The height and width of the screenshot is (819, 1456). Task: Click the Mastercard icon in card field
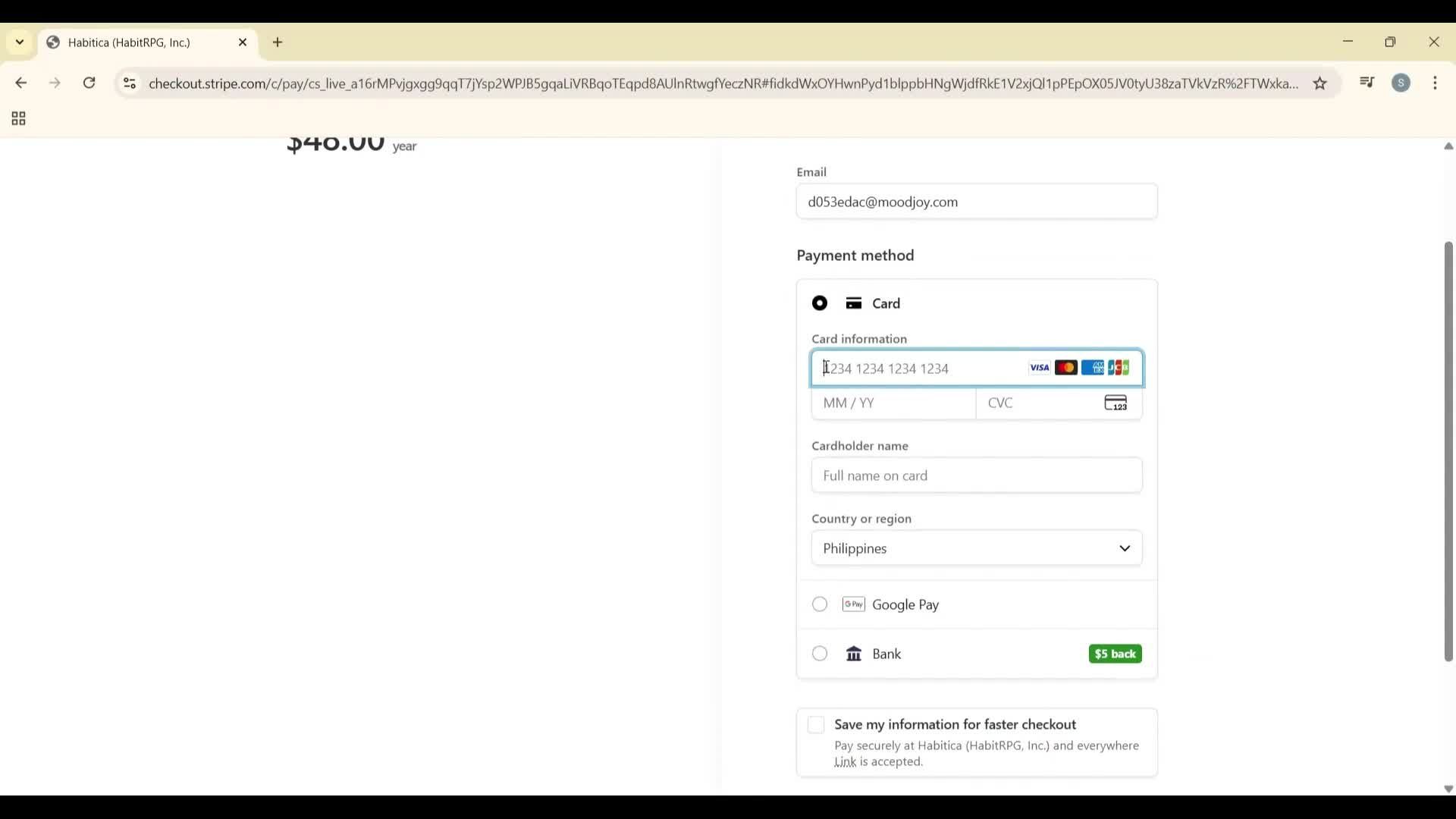click(1066, 367)
